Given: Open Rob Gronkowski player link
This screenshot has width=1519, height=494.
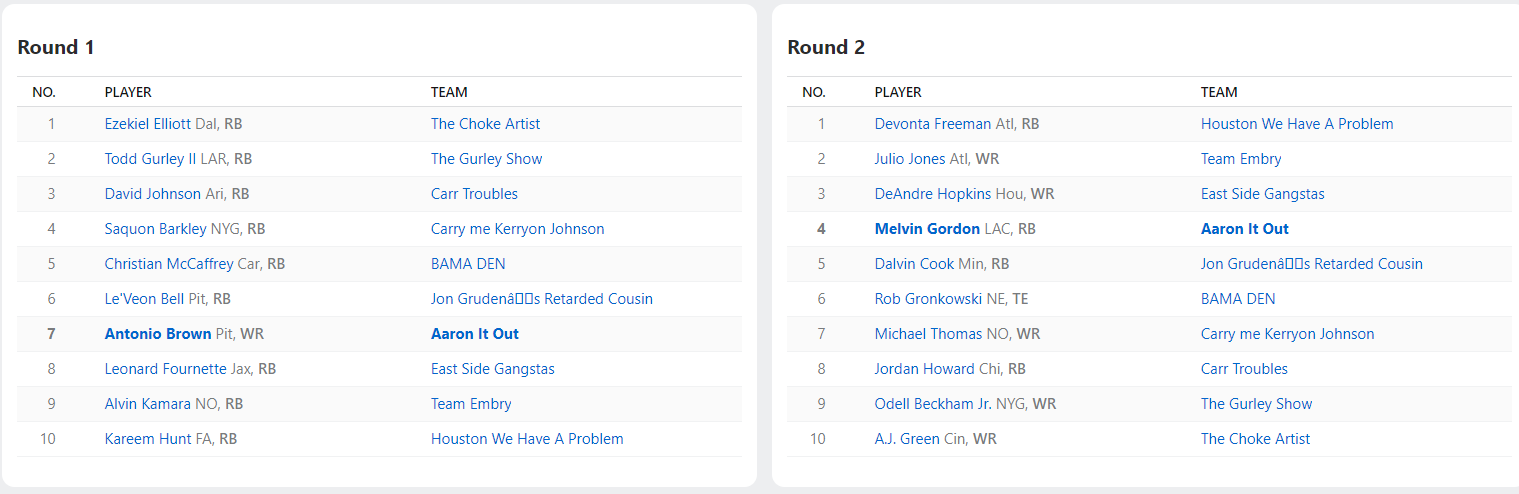Looking at the screenshot, I should click(928, 299).
